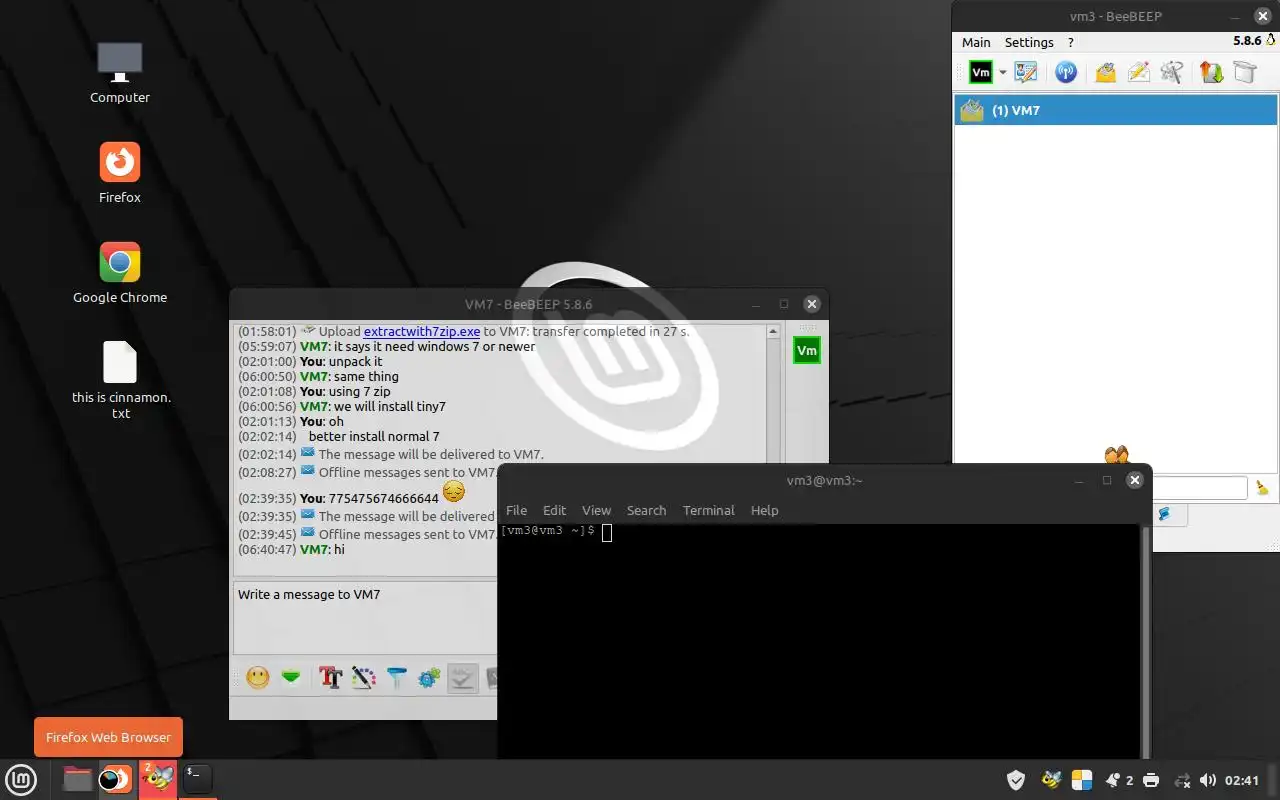Select the this is cinnamon.txt file
Viewport: 1280px width, 800px height.
(120, 380)
